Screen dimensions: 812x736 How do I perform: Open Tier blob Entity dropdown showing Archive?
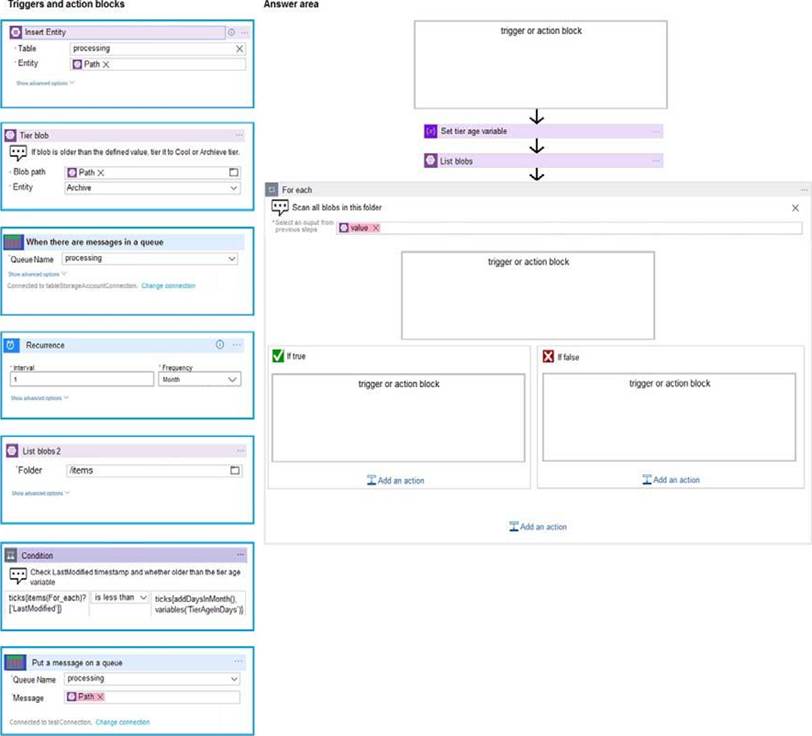[234, 187]
